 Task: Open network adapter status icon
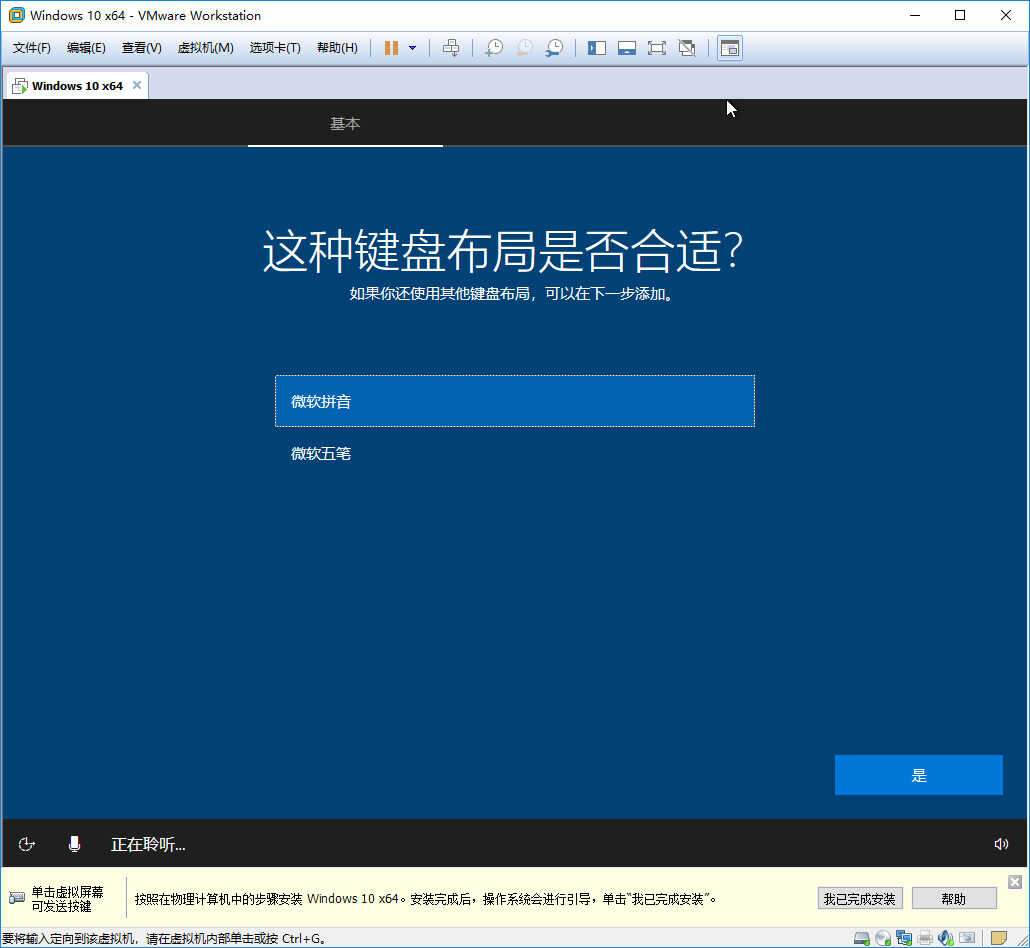click(904, 938)
